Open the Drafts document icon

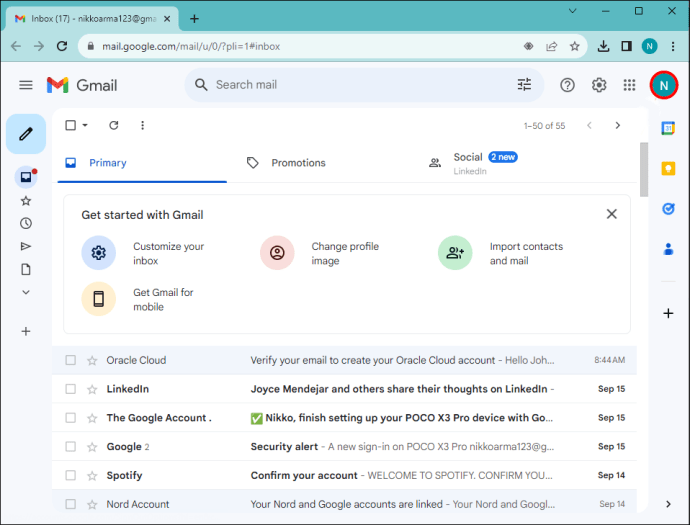(x=26, y=269)
